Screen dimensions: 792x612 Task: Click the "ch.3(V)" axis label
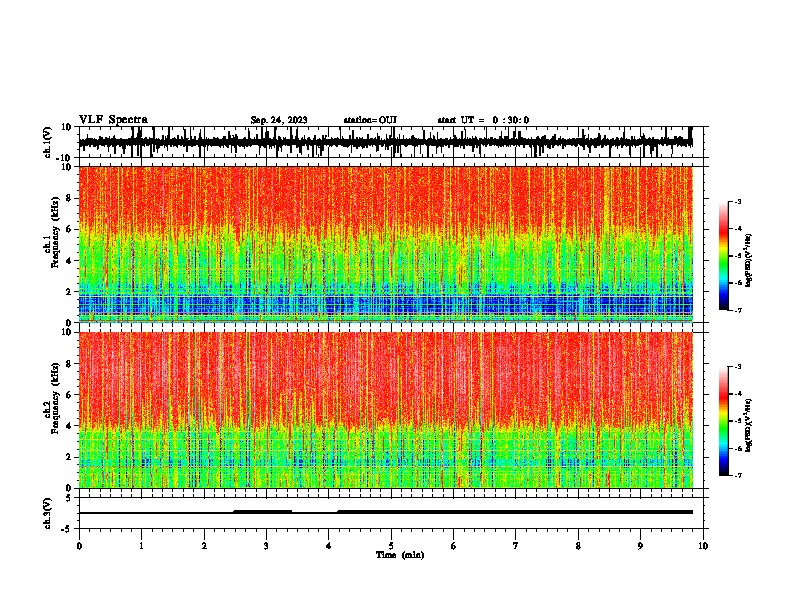tap(48, 513)
